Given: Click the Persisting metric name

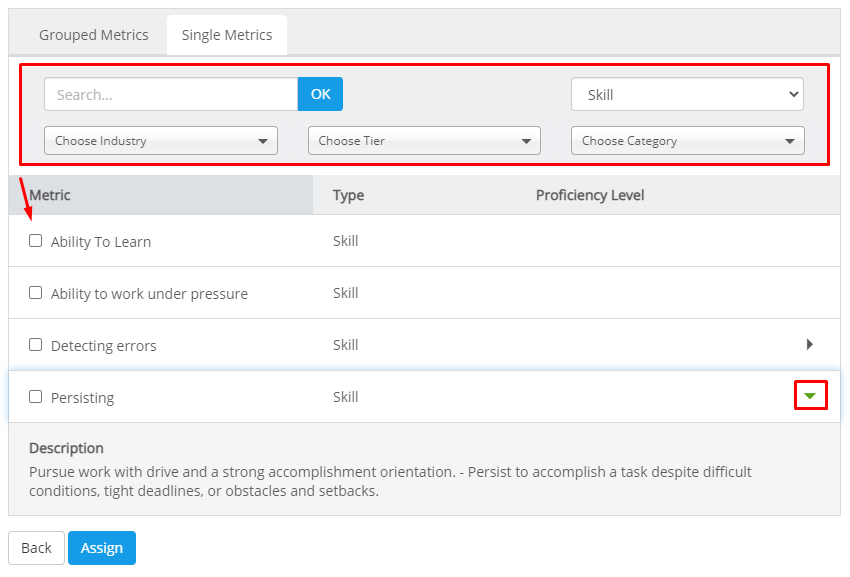Looking at the screenshot, I should tap(82, 398).
